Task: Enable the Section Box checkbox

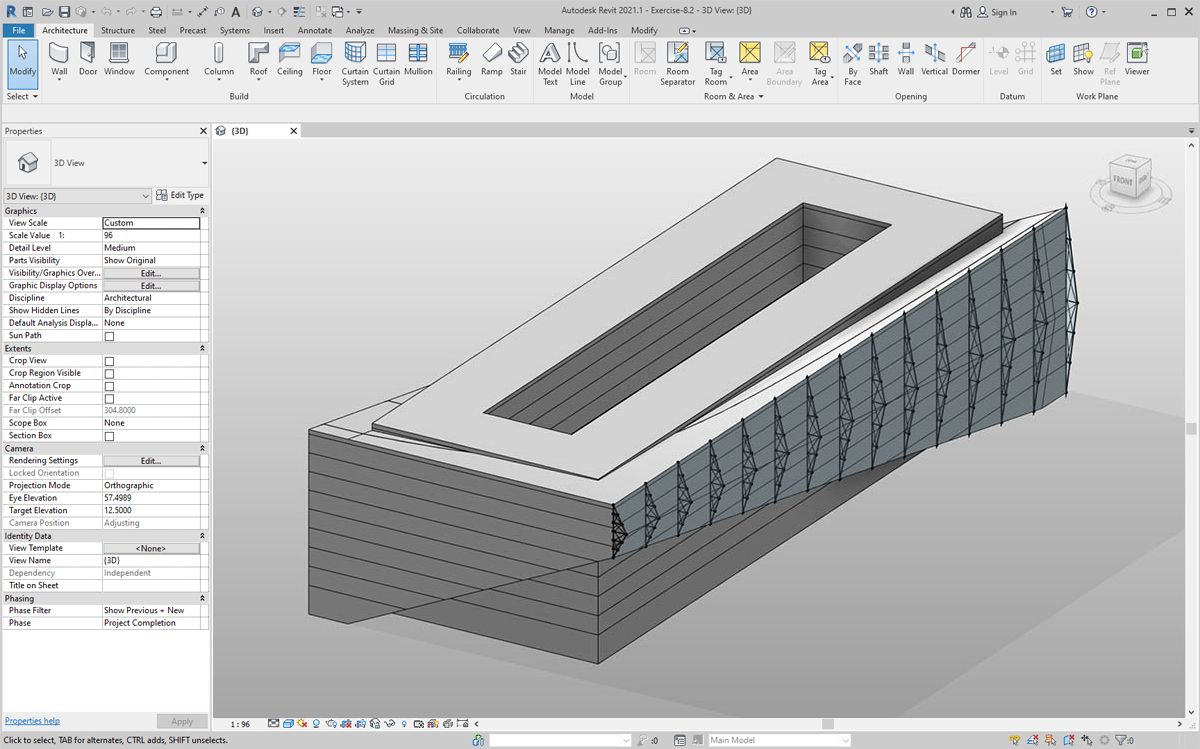Action: [110, 436]
